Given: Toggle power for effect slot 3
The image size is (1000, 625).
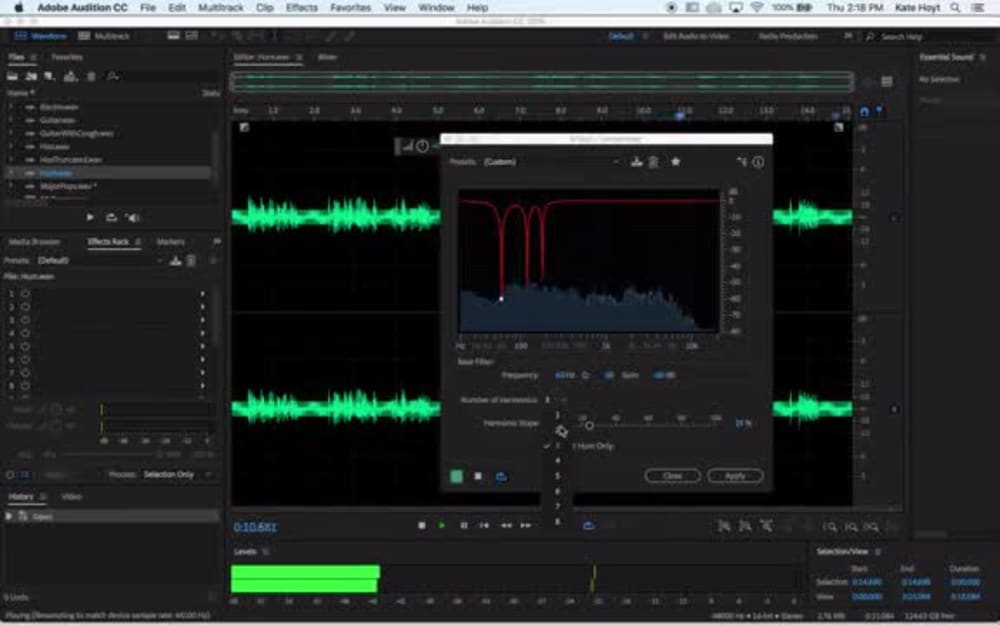Looking at the screenshot, I should [26, 320].
